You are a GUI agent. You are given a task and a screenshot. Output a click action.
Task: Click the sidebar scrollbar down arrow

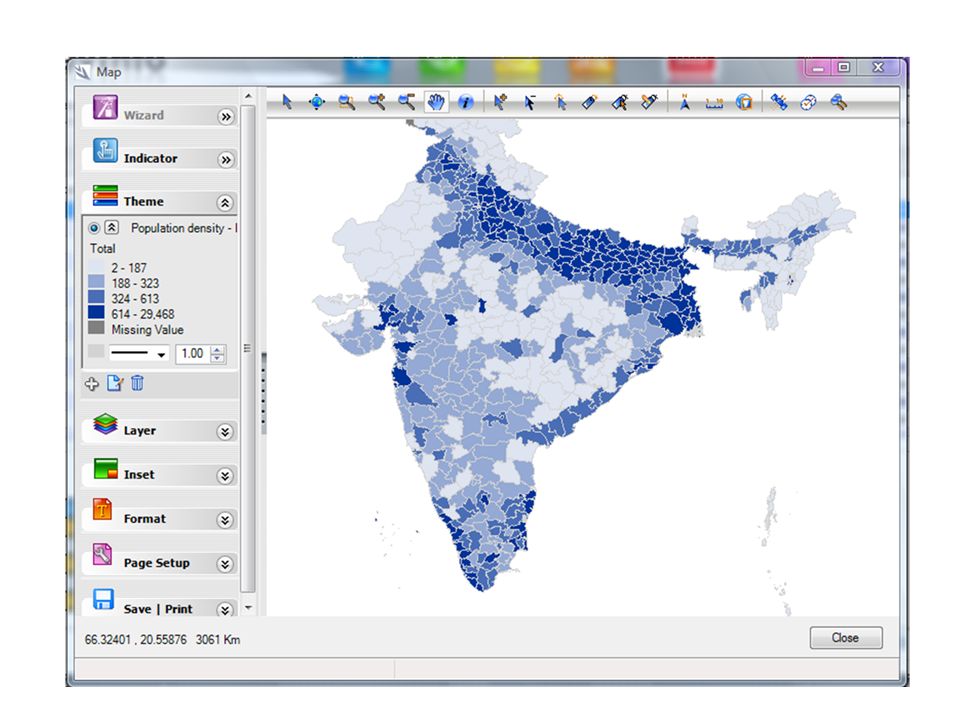coord(248,608)
